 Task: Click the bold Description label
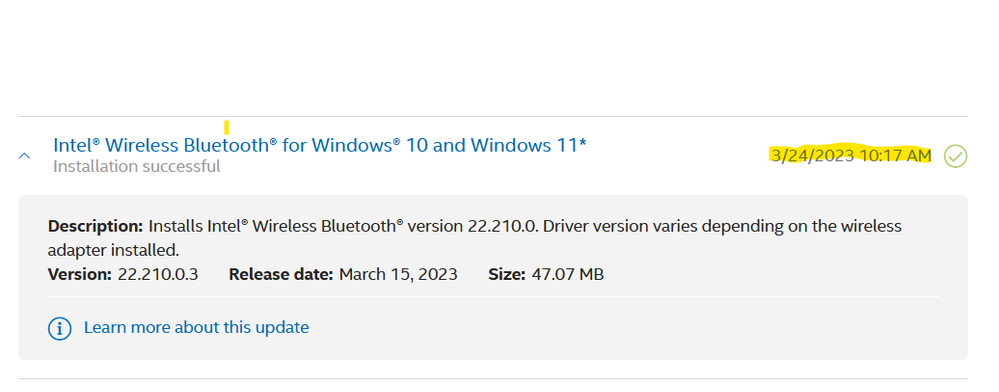96,226
